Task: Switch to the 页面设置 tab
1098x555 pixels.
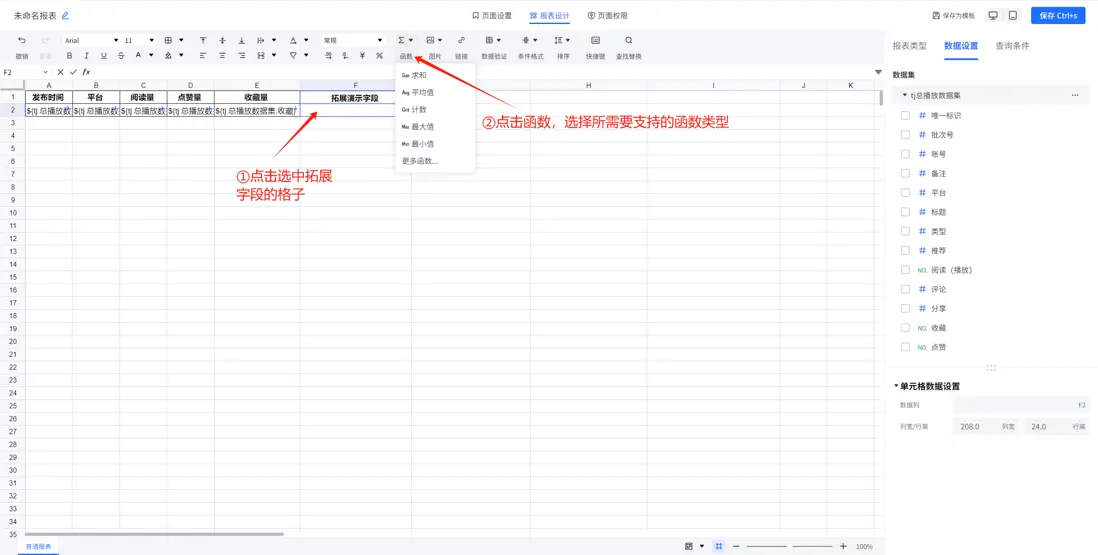Action: tap(492, 15)
